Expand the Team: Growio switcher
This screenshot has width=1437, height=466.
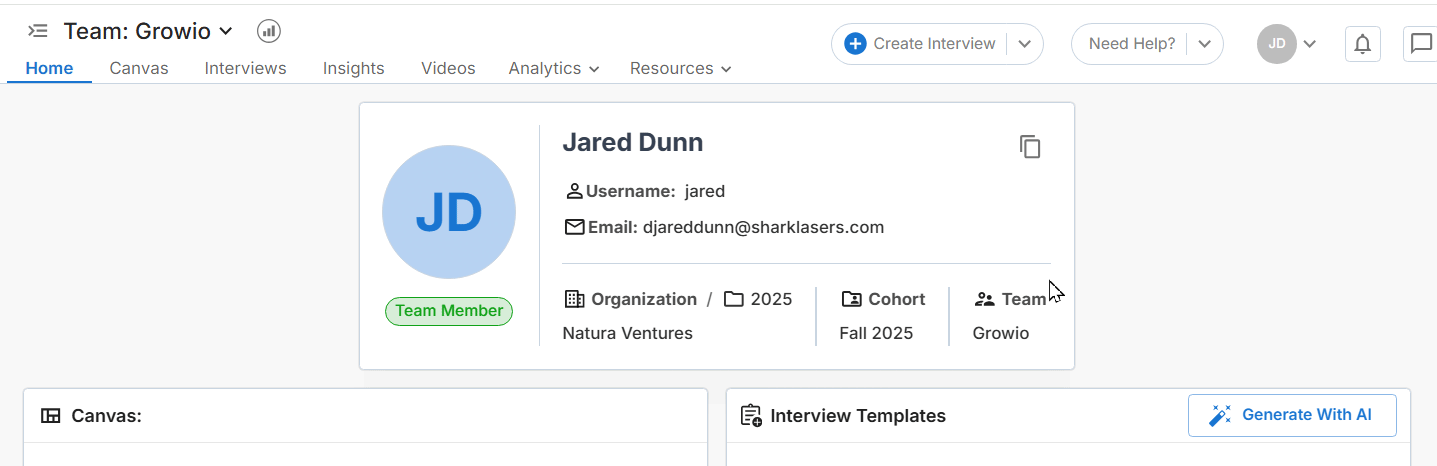[x=226, y=31]
